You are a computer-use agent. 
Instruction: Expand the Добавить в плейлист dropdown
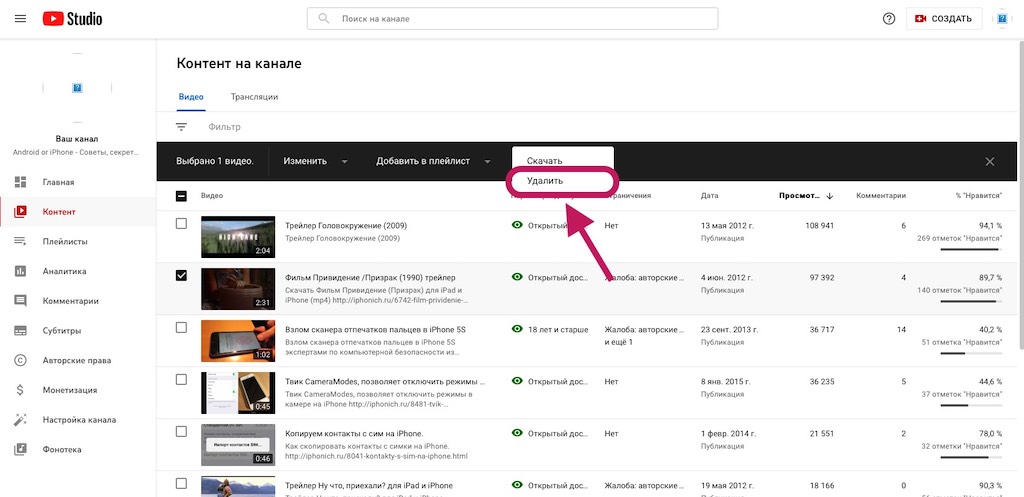433,161
